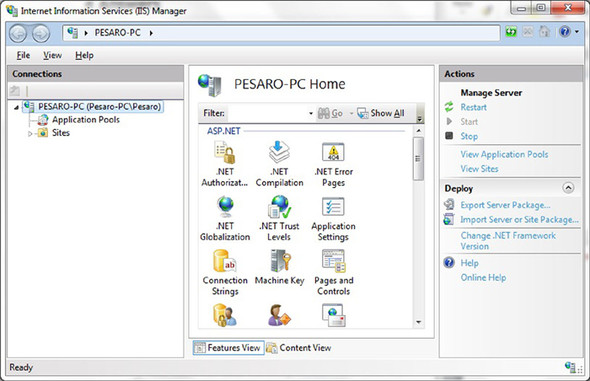Viewport: 590px width, 381px height.
Task: Open the Pages and Controls feature
Action: 333,273
